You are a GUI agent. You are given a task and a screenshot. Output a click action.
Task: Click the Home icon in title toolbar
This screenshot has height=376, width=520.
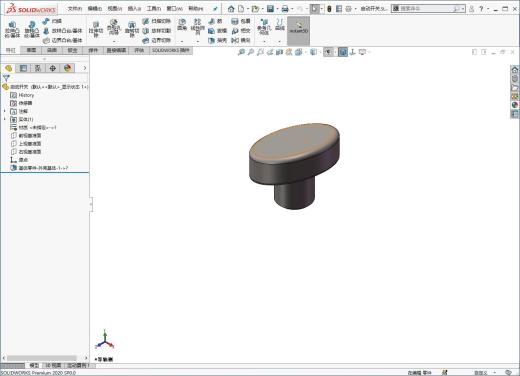231,9
